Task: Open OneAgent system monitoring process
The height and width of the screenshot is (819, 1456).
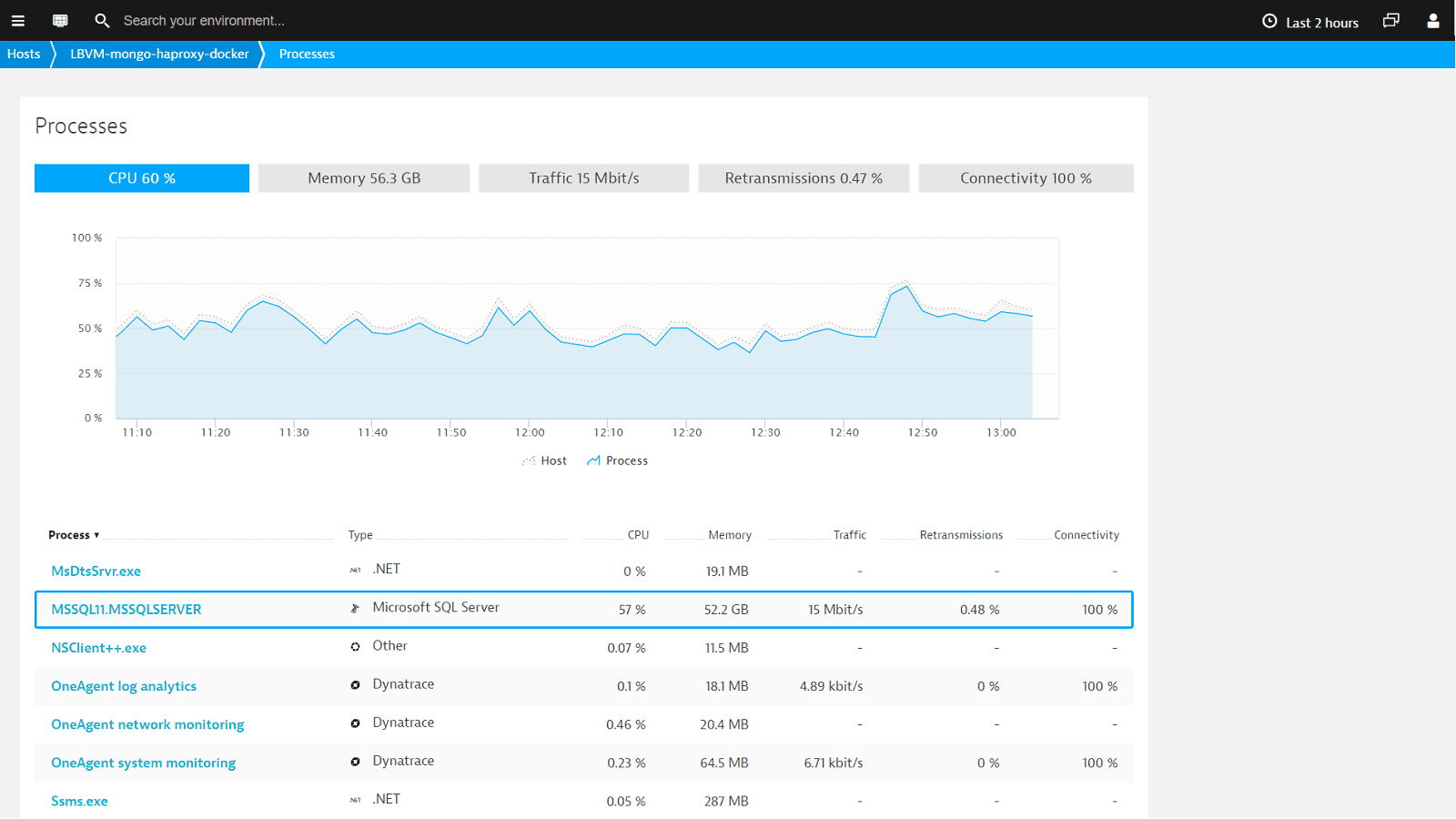Action: tap(143, 763)
